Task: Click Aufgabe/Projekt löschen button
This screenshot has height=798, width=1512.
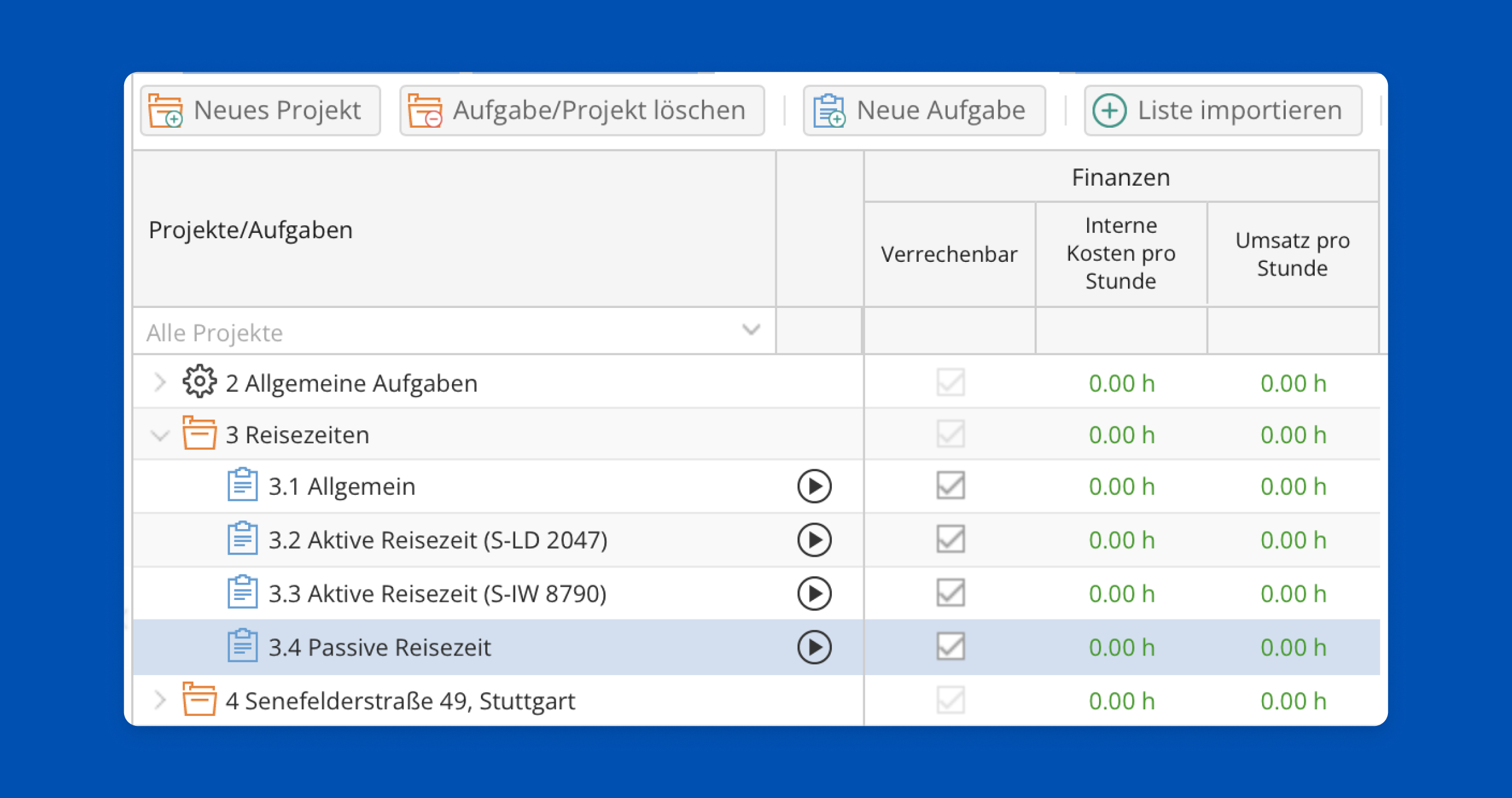Action: (581, 111)
